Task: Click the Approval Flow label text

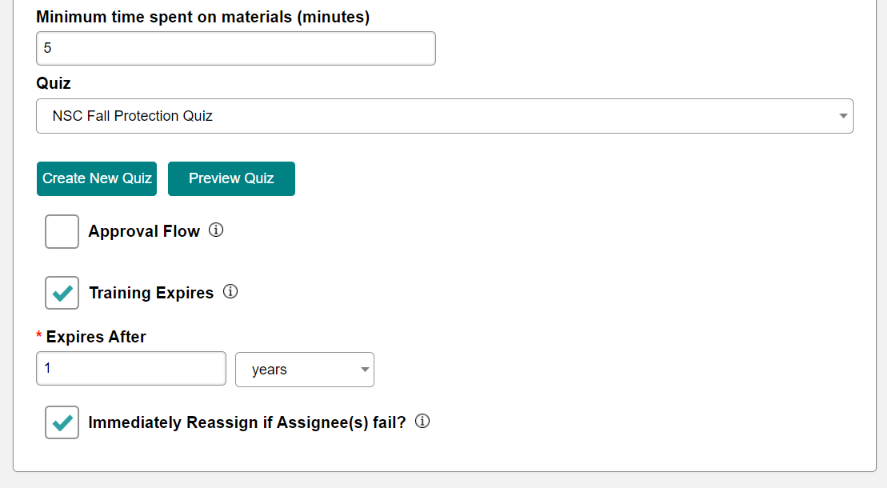Action: click(144, 231)
